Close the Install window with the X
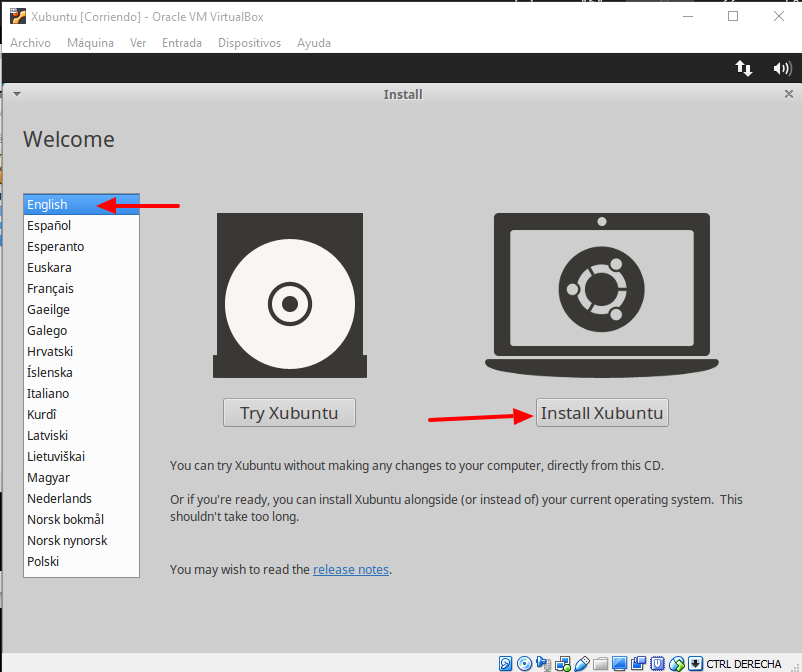Viewport: 802px width, 672px height. 789,94
